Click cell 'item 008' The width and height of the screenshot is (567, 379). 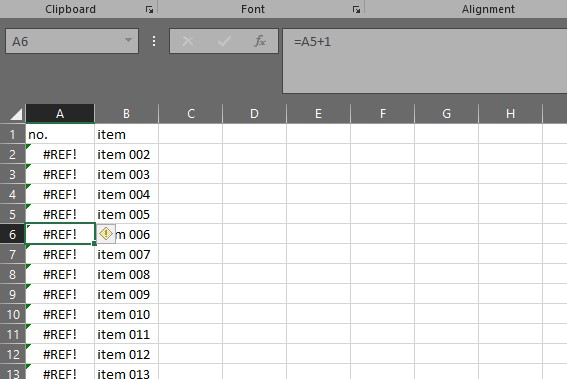coord(126,274)
